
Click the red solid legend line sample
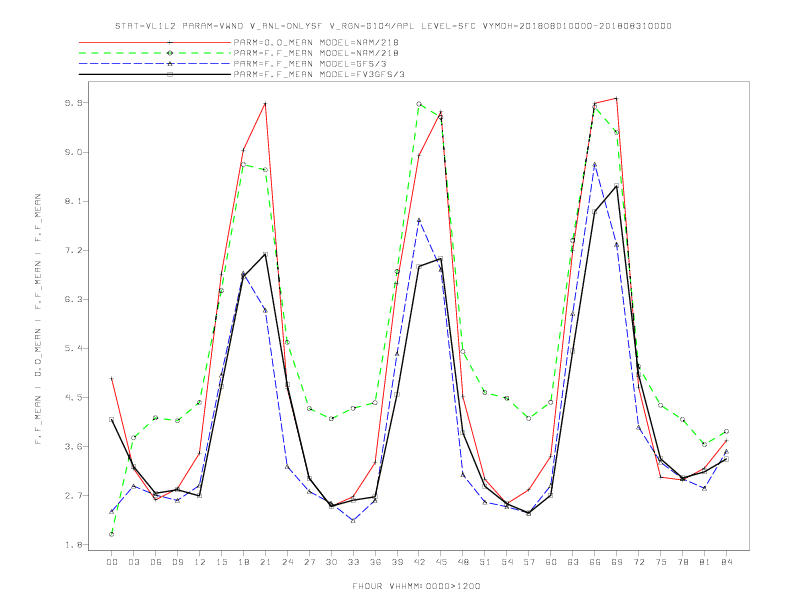[155, 42]
